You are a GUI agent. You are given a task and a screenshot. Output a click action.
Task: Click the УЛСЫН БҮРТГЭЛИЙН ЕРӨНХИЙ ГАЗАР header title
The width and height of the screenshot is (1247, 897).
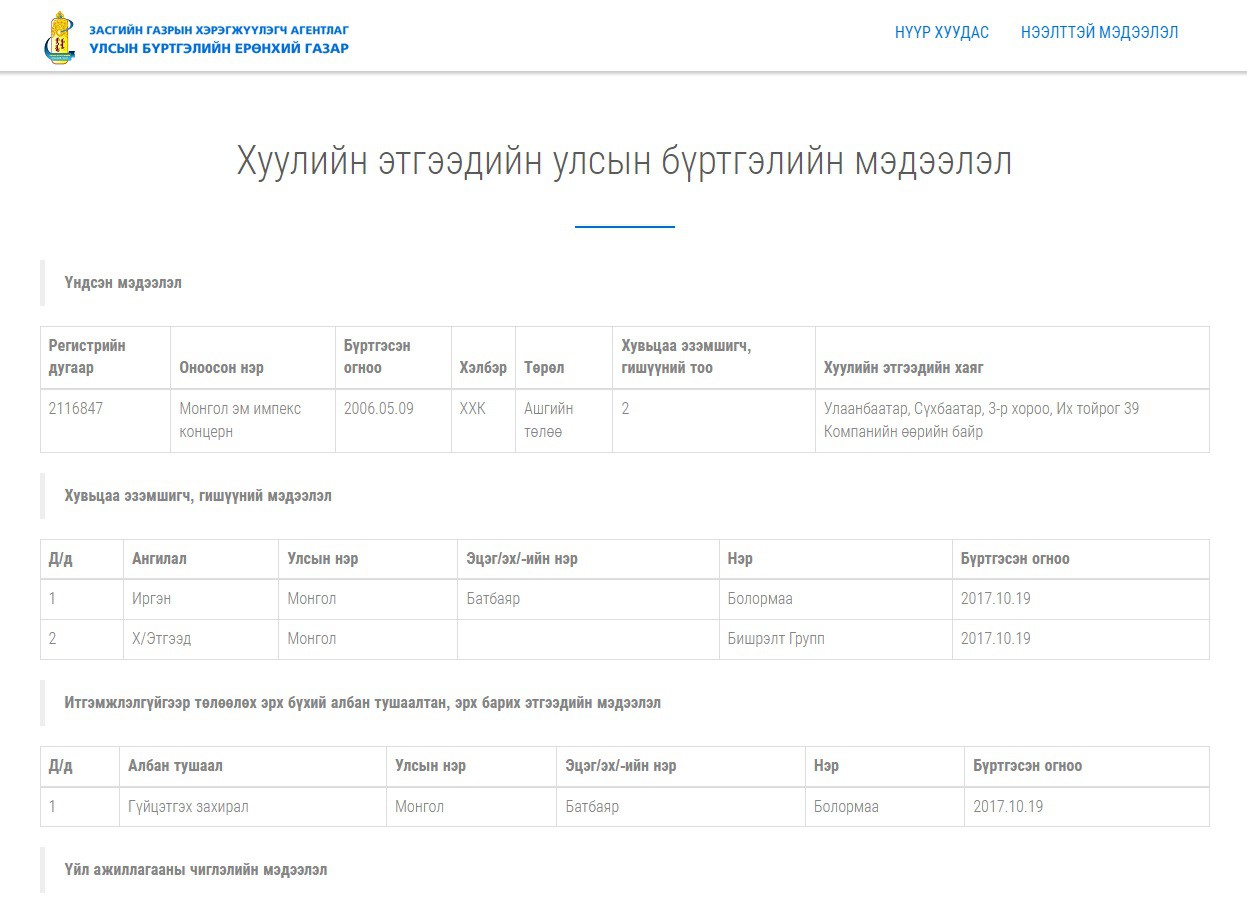[x=219, y=47]
